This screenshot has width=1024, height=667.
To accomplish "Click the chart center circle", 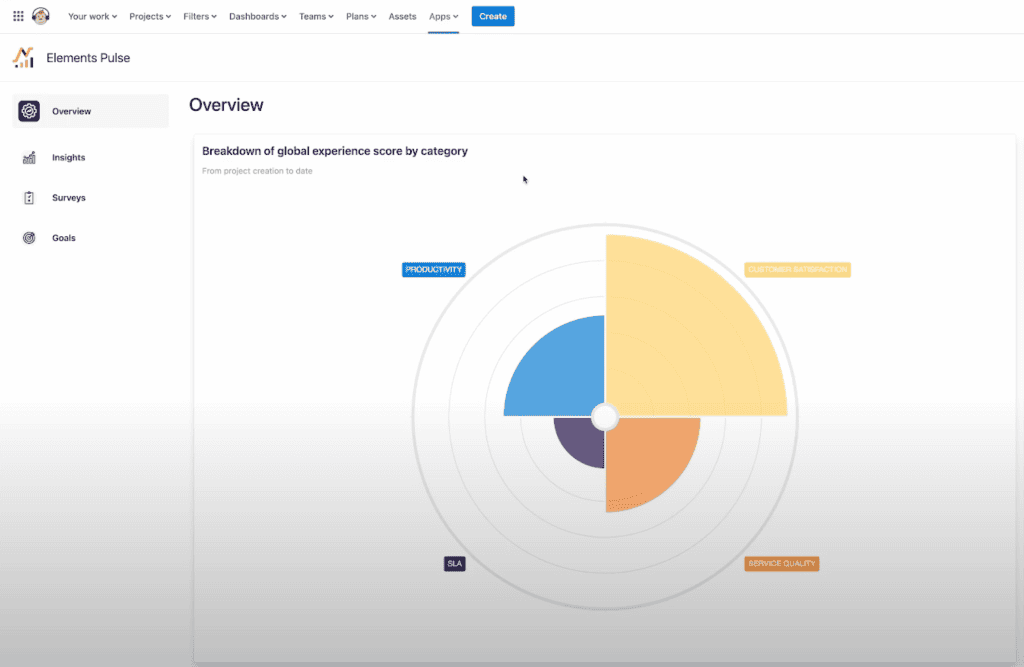I will (605, 416).
